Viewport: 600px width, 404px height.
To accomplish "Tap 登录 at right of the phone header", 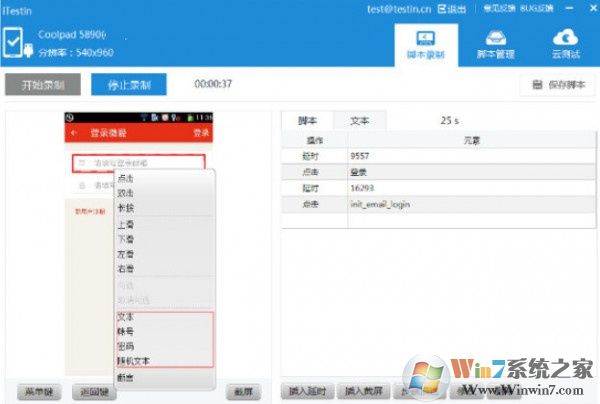I will coord(201,133).
